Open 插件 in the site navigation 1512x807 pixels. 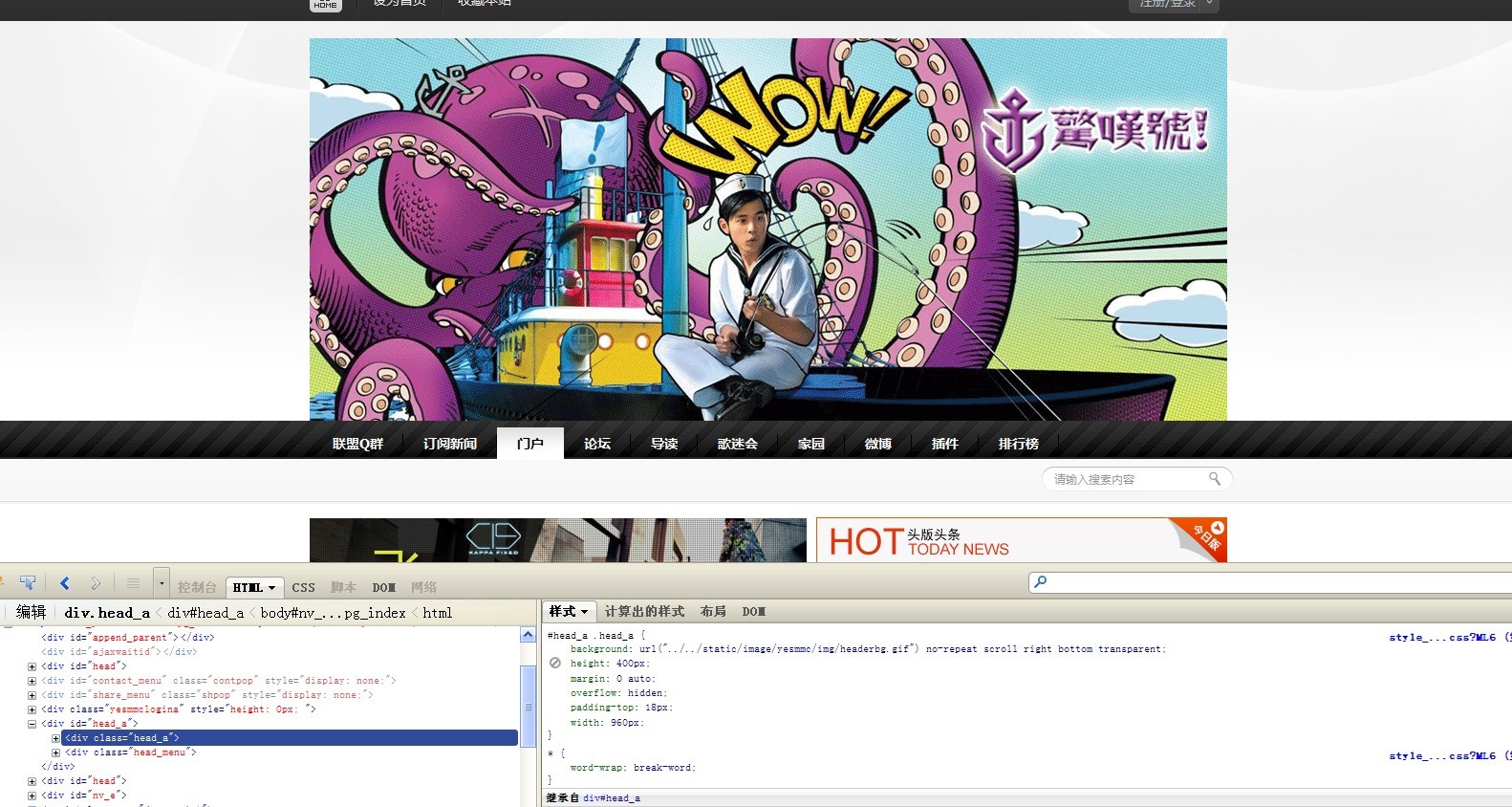point(945,444)
